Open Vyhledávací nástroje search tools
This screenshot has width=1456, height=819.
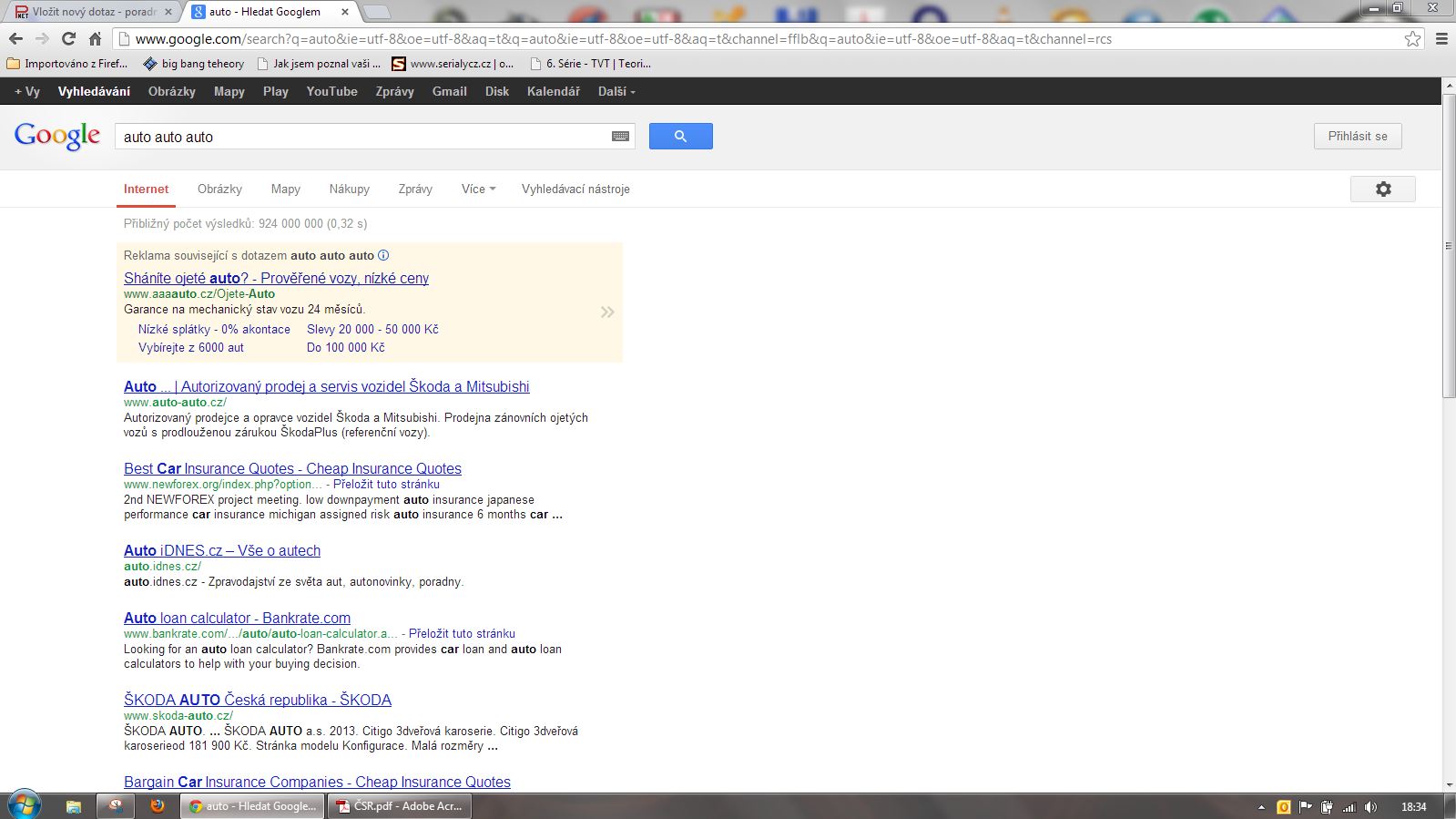point(575,189)
